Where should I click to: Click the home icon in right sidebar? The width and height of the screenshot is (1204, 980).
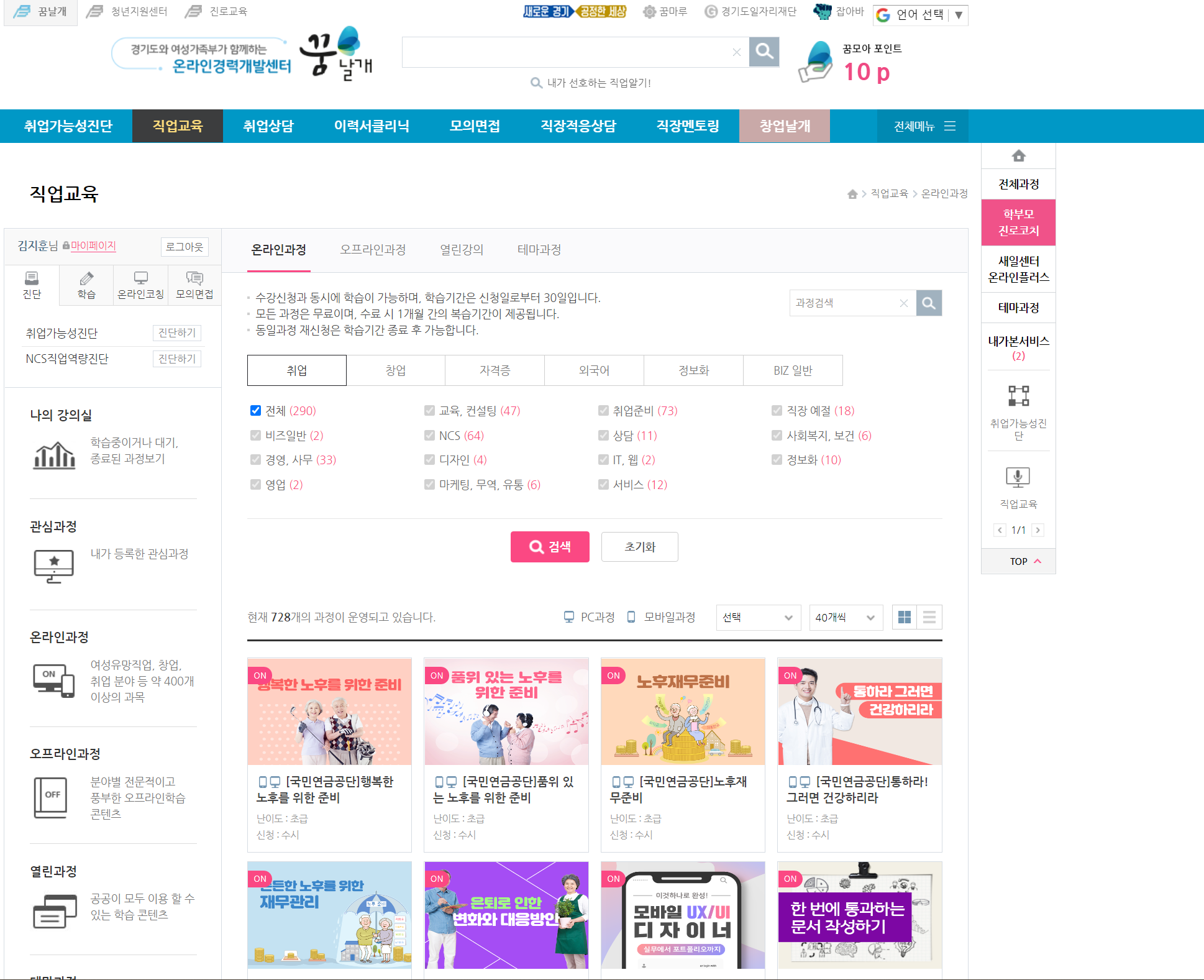[1018, 156]
